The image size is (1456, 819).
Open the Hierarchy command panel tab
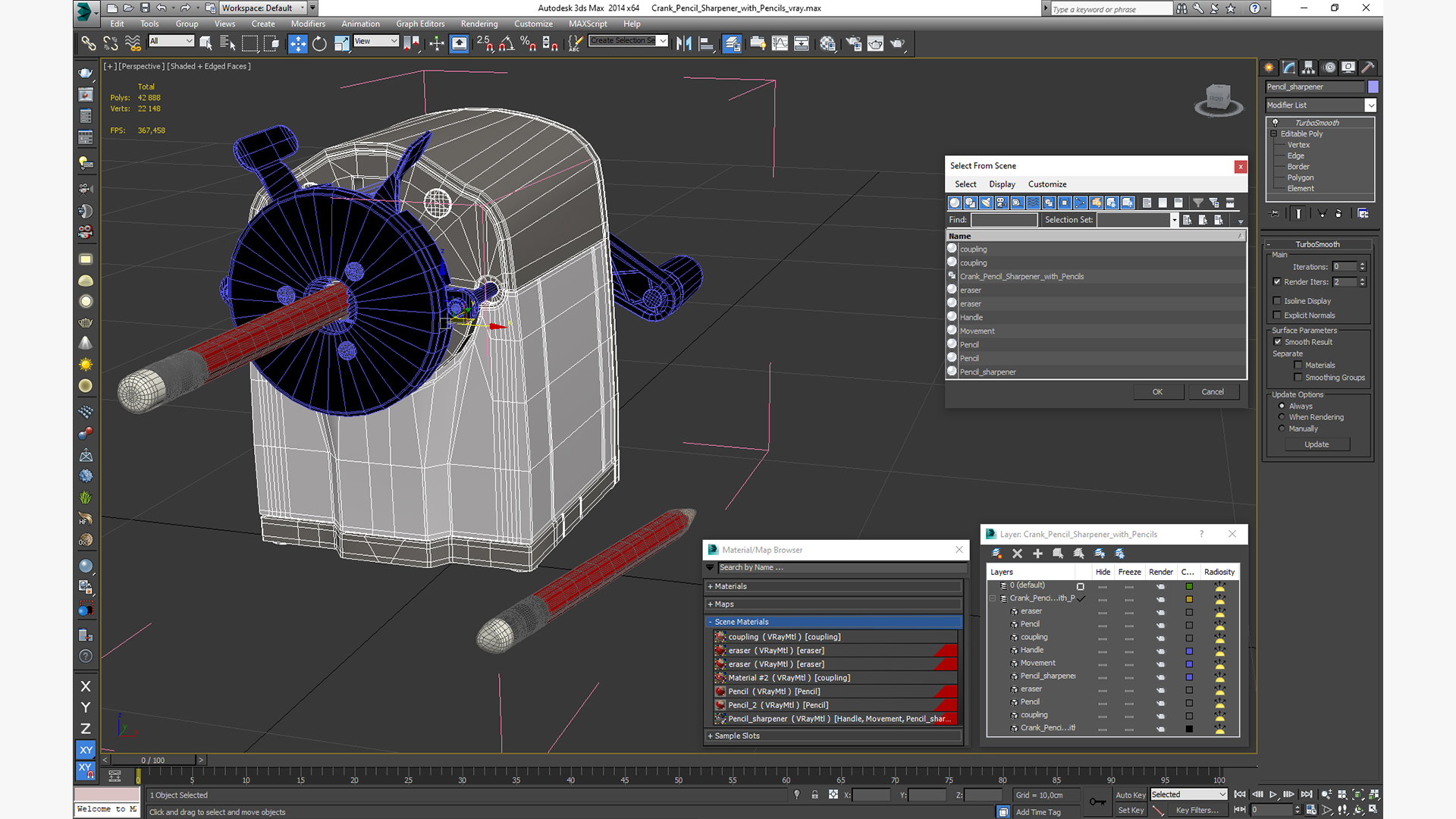[1308, 67]
